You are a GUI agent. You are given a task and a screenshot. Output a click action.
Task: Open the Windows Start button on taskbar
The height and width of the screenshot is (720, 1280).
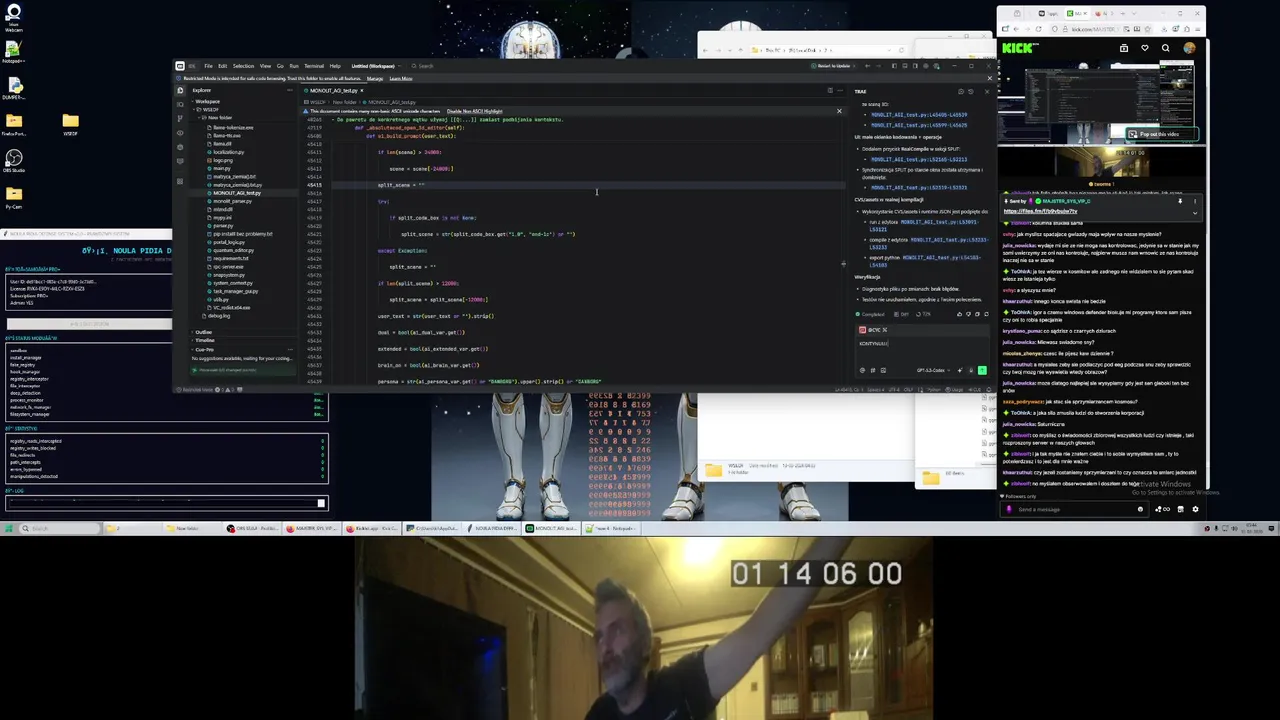(x=9, y=528)
